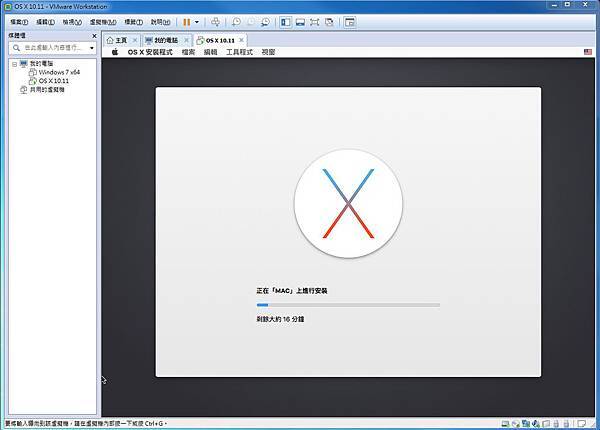Toggle the Show Library sidebar icon
The image size is (600, 430).
(285, 22)
